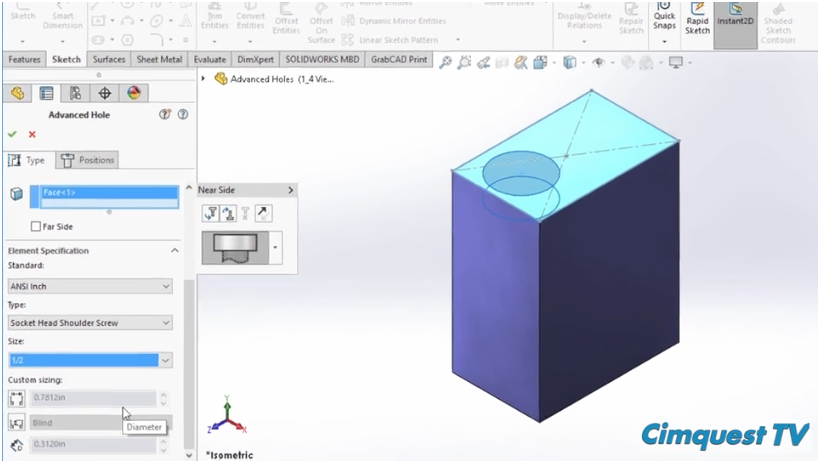Image resolution: width=820 pixels, height=461 pixels.
Task: Click the Dynamic Annotation Views icon
Action: (521, 63)
